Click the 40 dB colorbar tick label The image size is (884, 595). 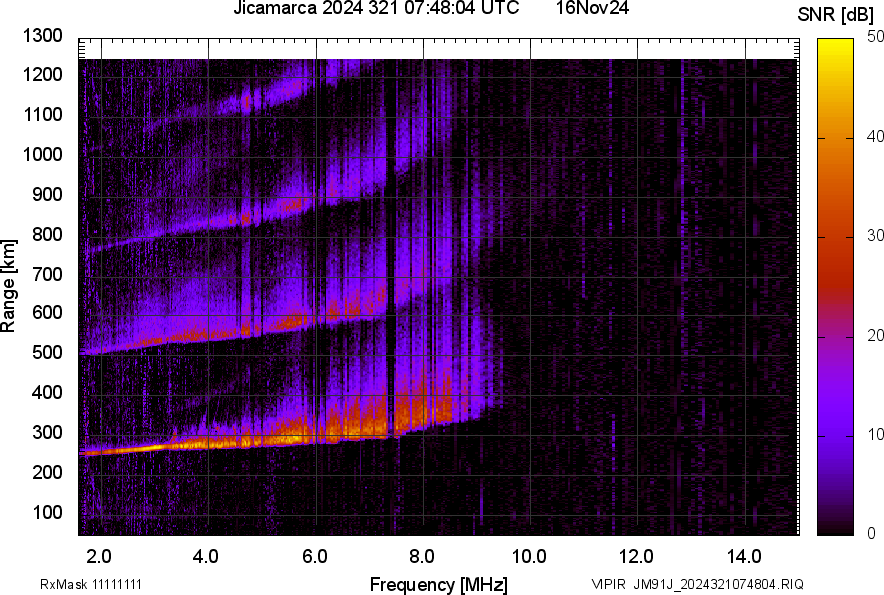[876, 136]
